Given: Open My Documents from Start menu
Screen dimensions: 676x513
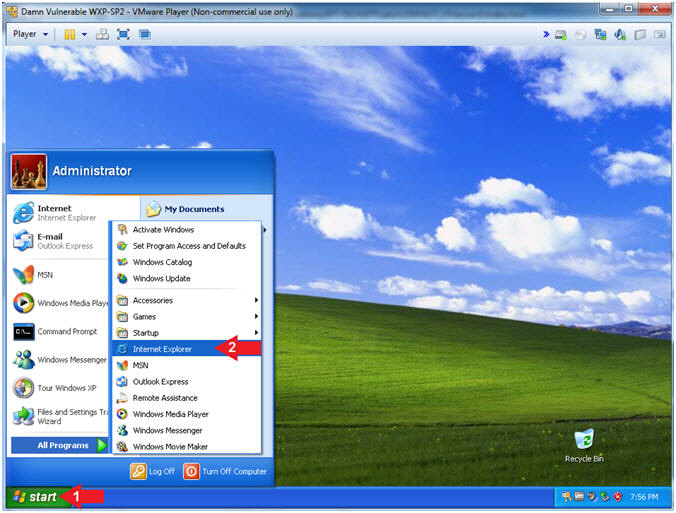Looking at the screenshot, I should [x=185, y=209].
